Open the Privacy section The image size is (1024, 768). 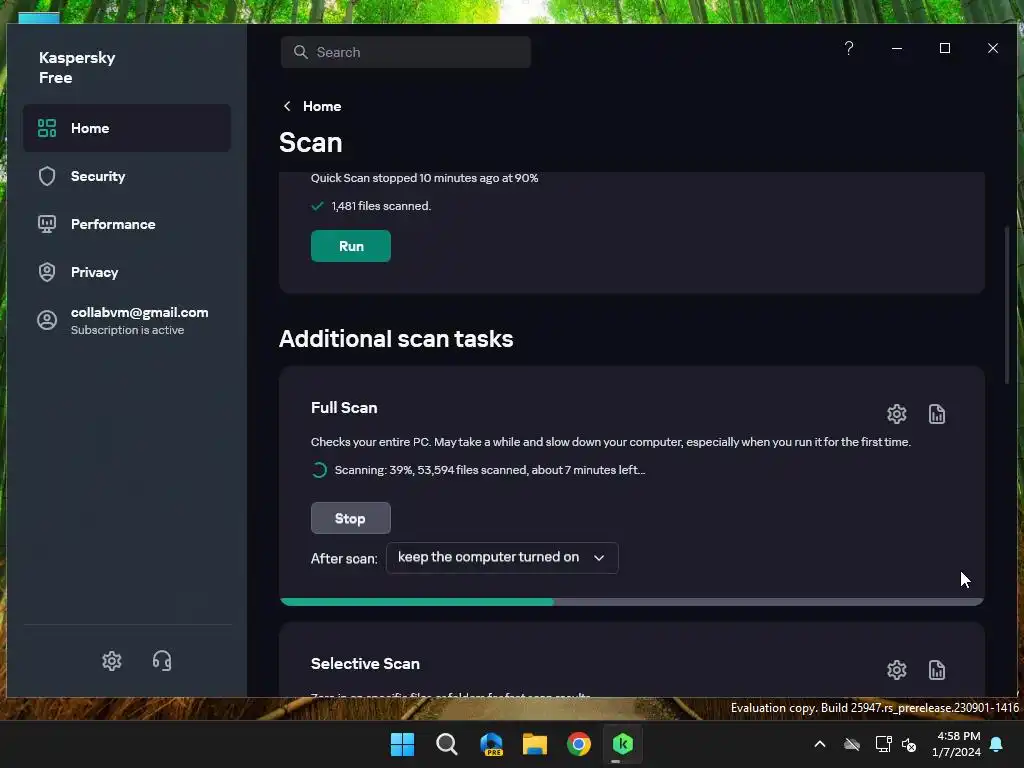(127, 272)
